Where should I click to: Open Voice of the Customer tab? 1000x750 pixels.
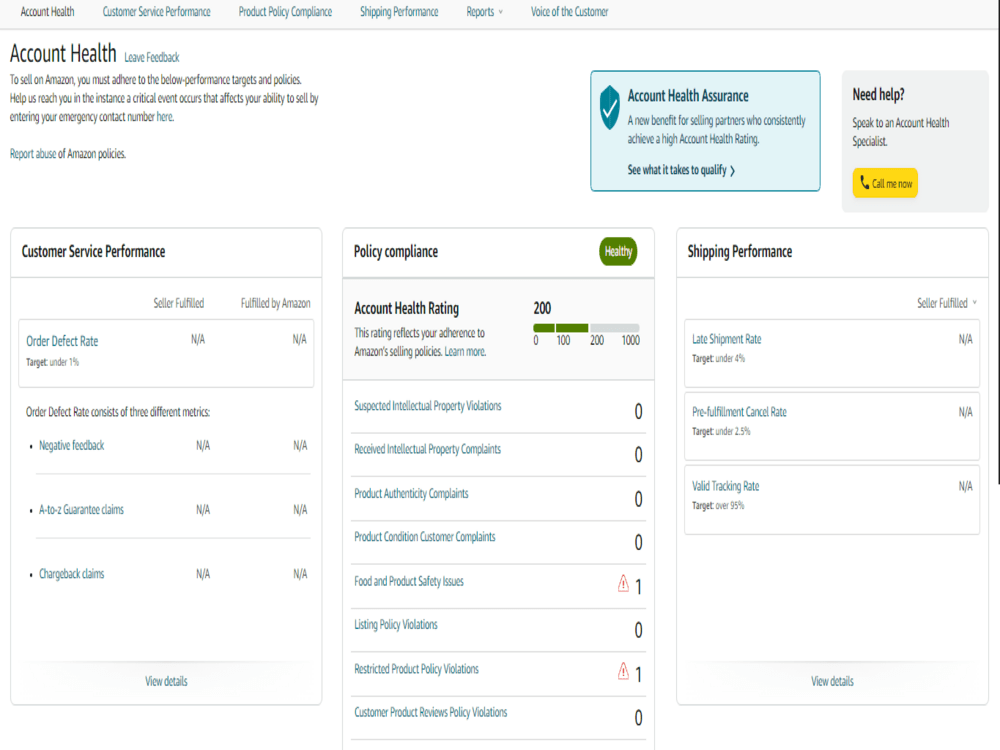coord(570,11)
